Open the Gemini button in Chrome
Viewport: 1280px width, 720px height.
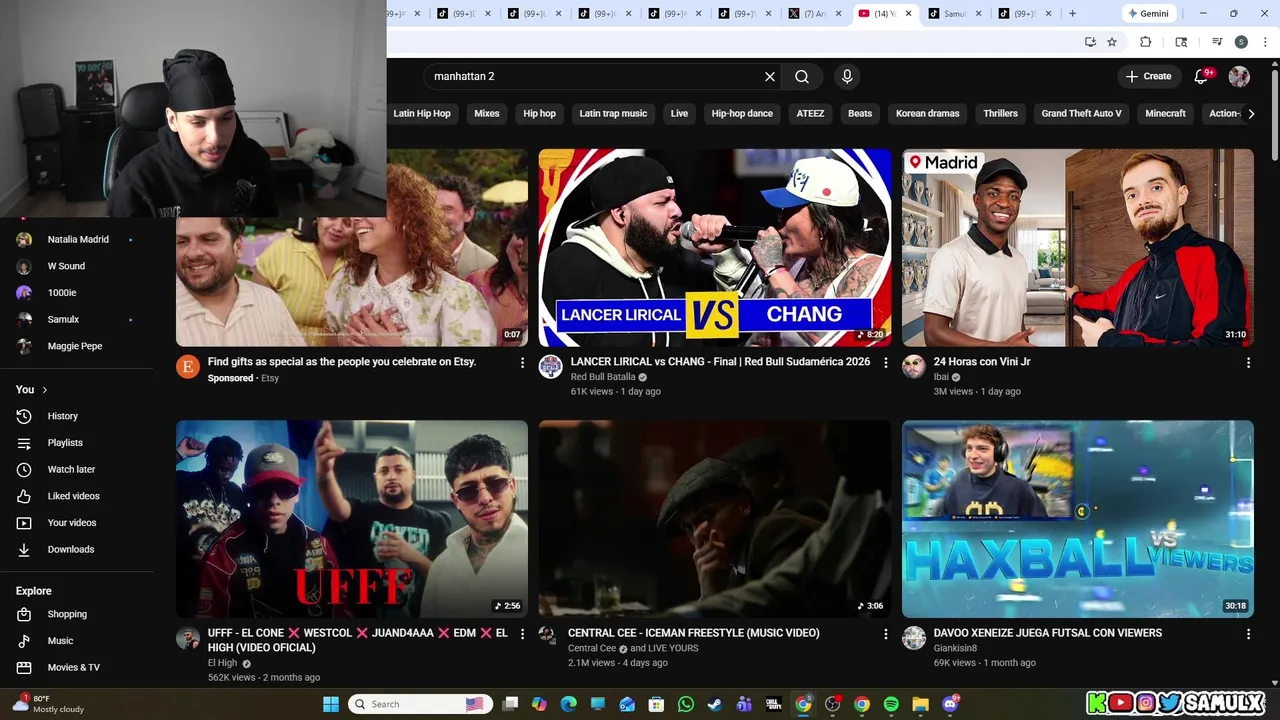[x=1148, y=14]
